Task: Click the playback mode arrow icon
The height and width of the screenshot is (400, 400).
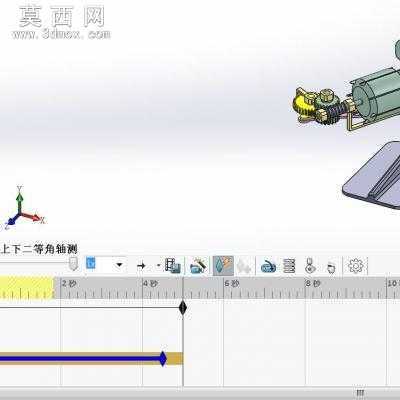Action: pyautogui.click(x=141, y=266)
